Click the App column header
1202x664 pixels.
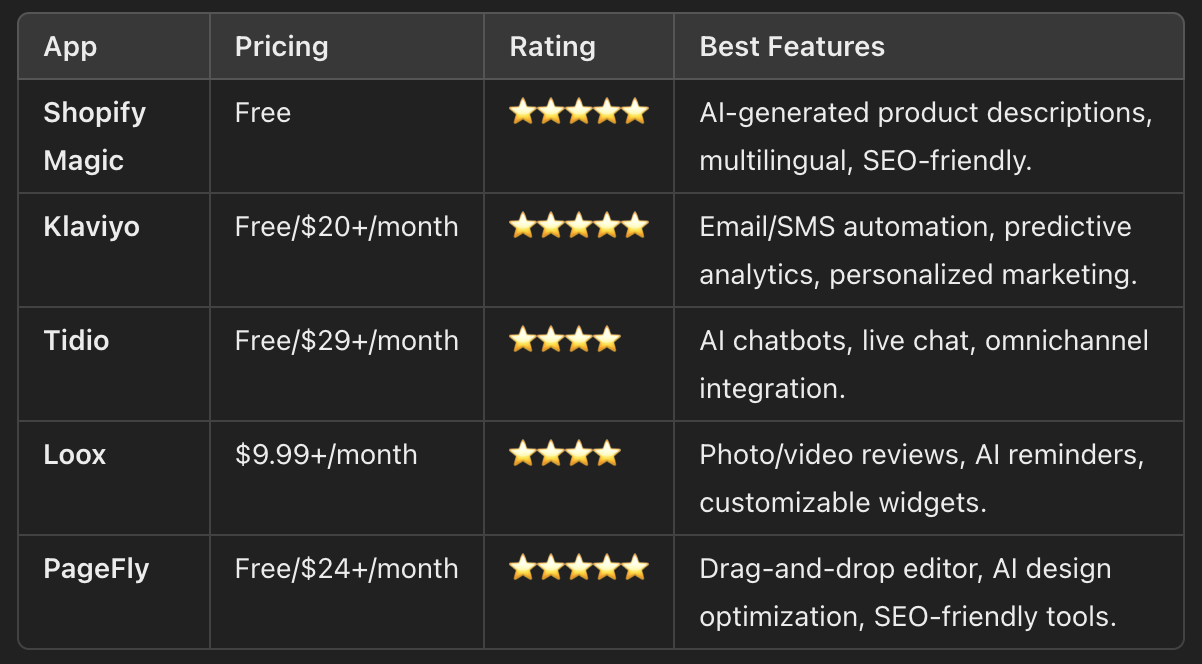coord(70,46)
